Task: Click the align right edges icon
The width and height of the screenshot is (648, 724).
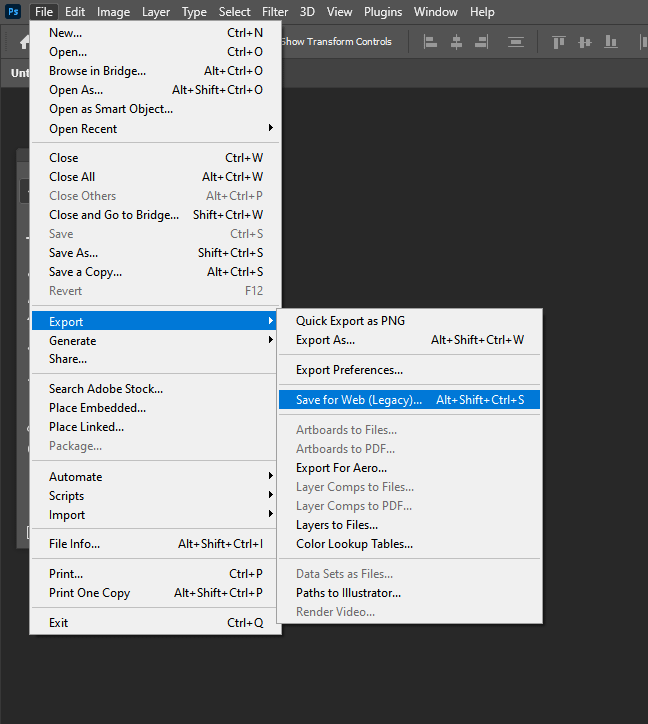Action: (x=482, y=42)
